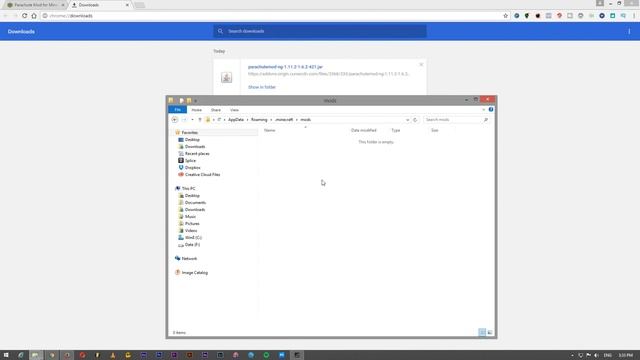Open Downloads under Favorites
Viewport: 640px width, 360px height.
(x=195, y=147)
